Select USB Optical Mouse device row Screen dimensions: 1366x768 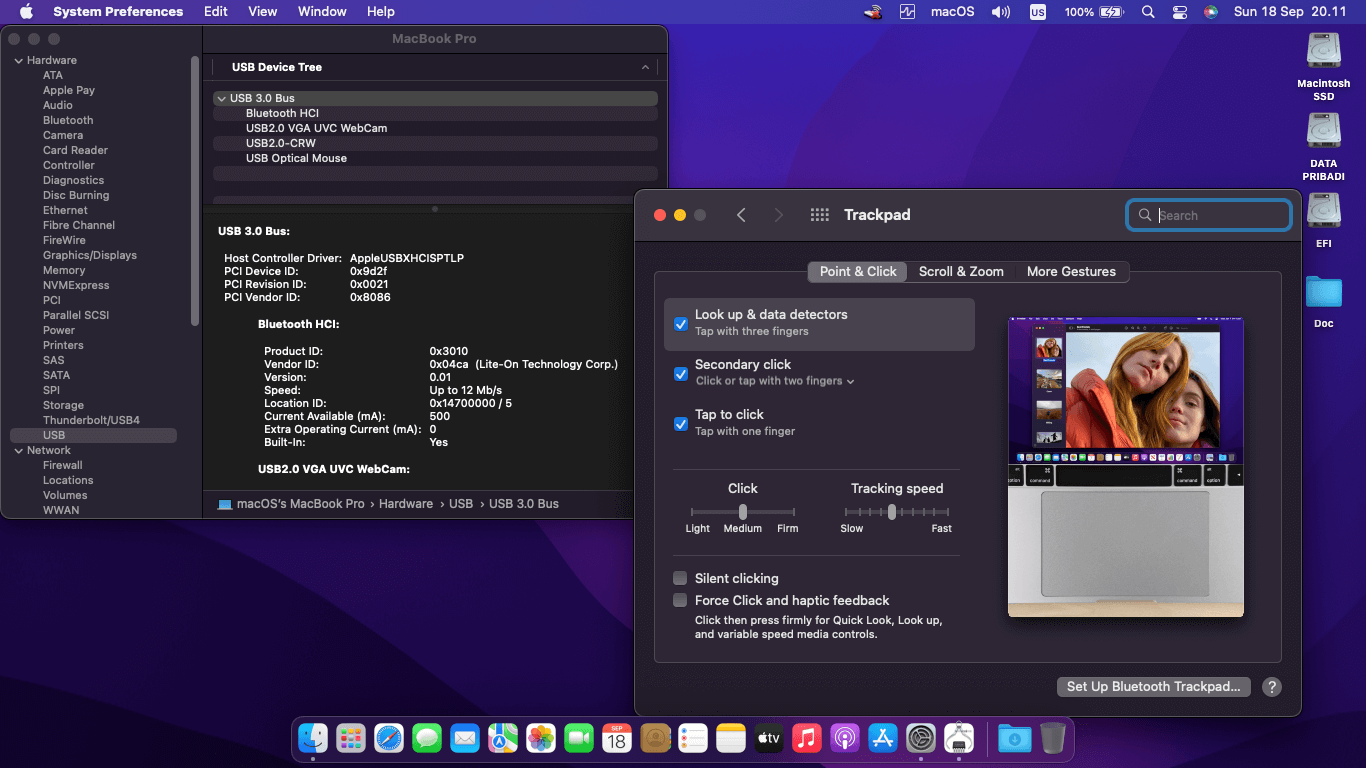click(435, 158)
